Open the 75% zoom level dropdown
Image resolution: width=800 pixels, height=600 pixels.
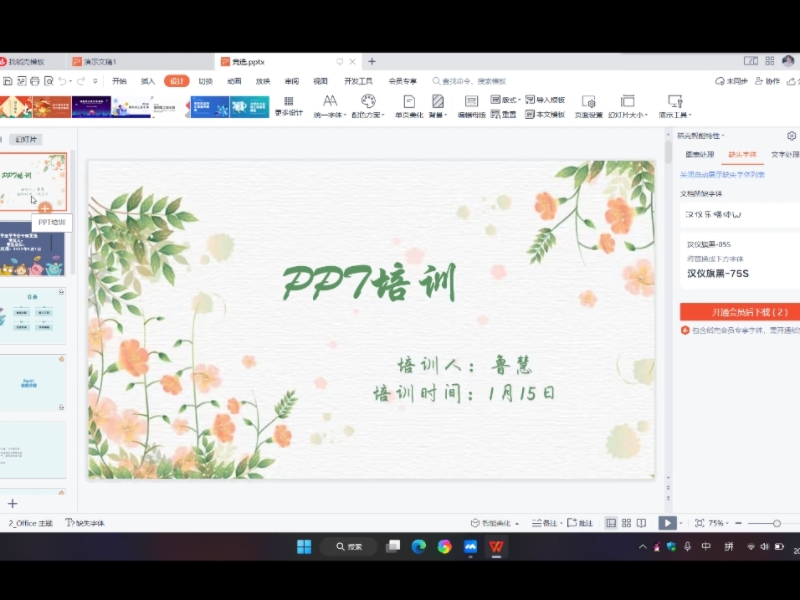coord(719,523)
